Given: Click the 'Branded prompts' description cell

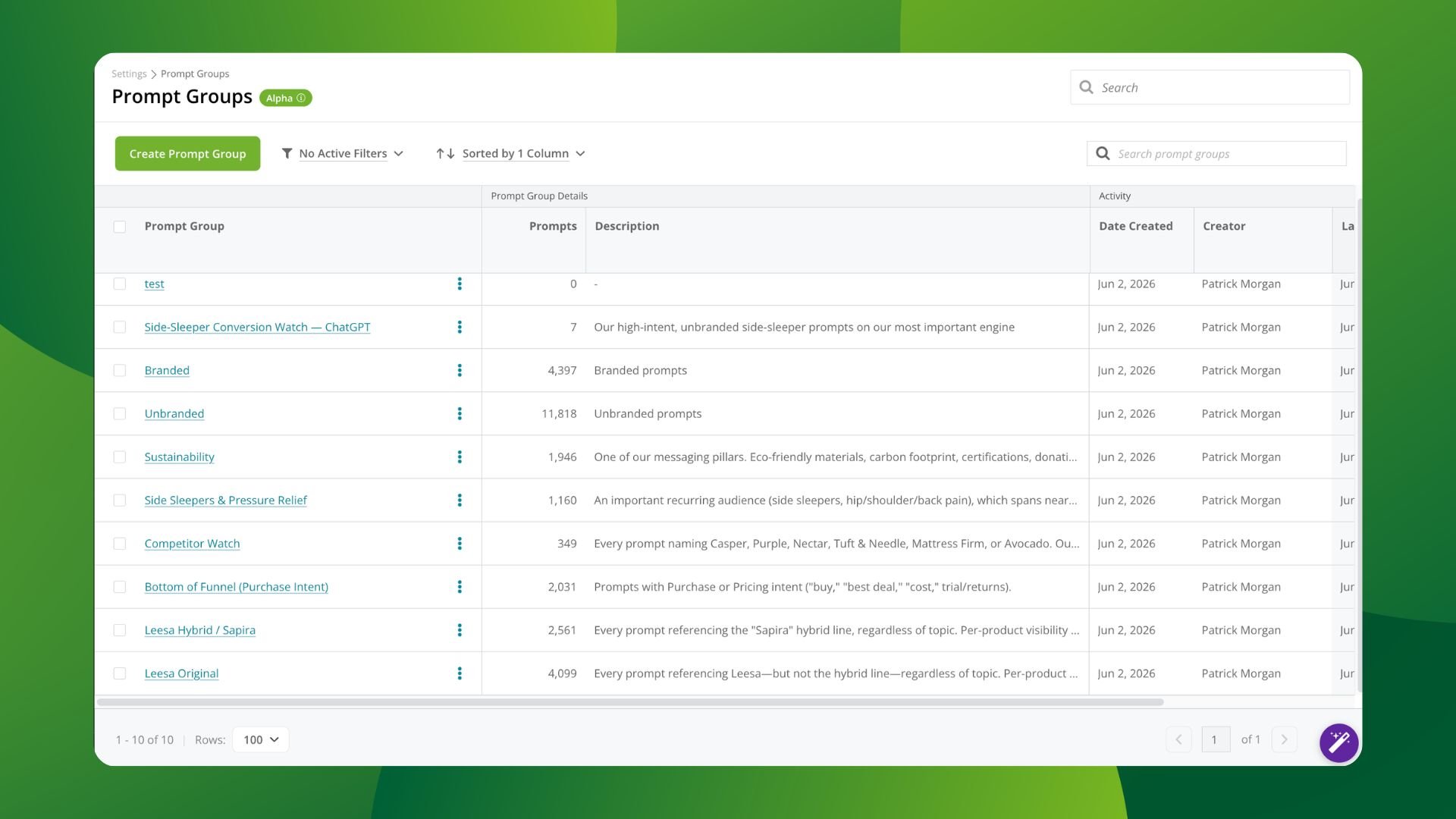Looking at the screenshot, I should [x=640, y=370].
